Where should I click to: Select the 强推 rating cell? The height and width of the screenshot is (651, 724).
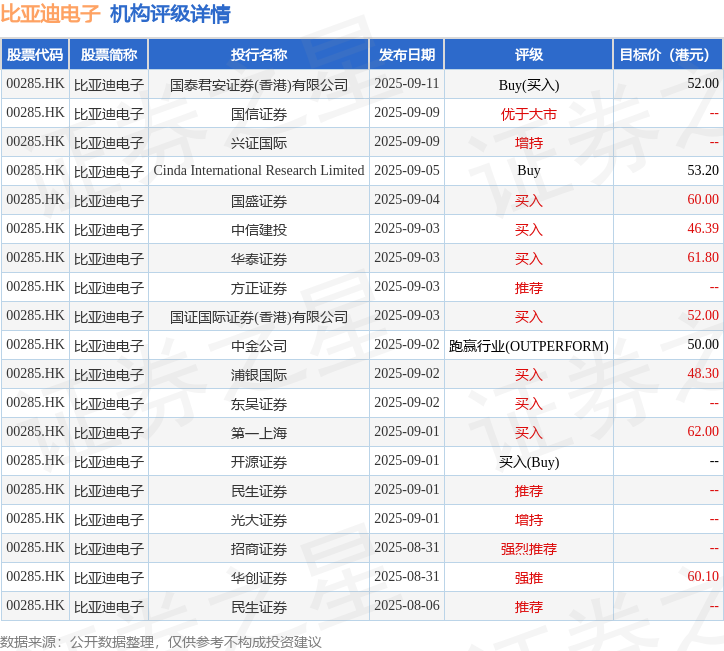click(x=529, y=578)
